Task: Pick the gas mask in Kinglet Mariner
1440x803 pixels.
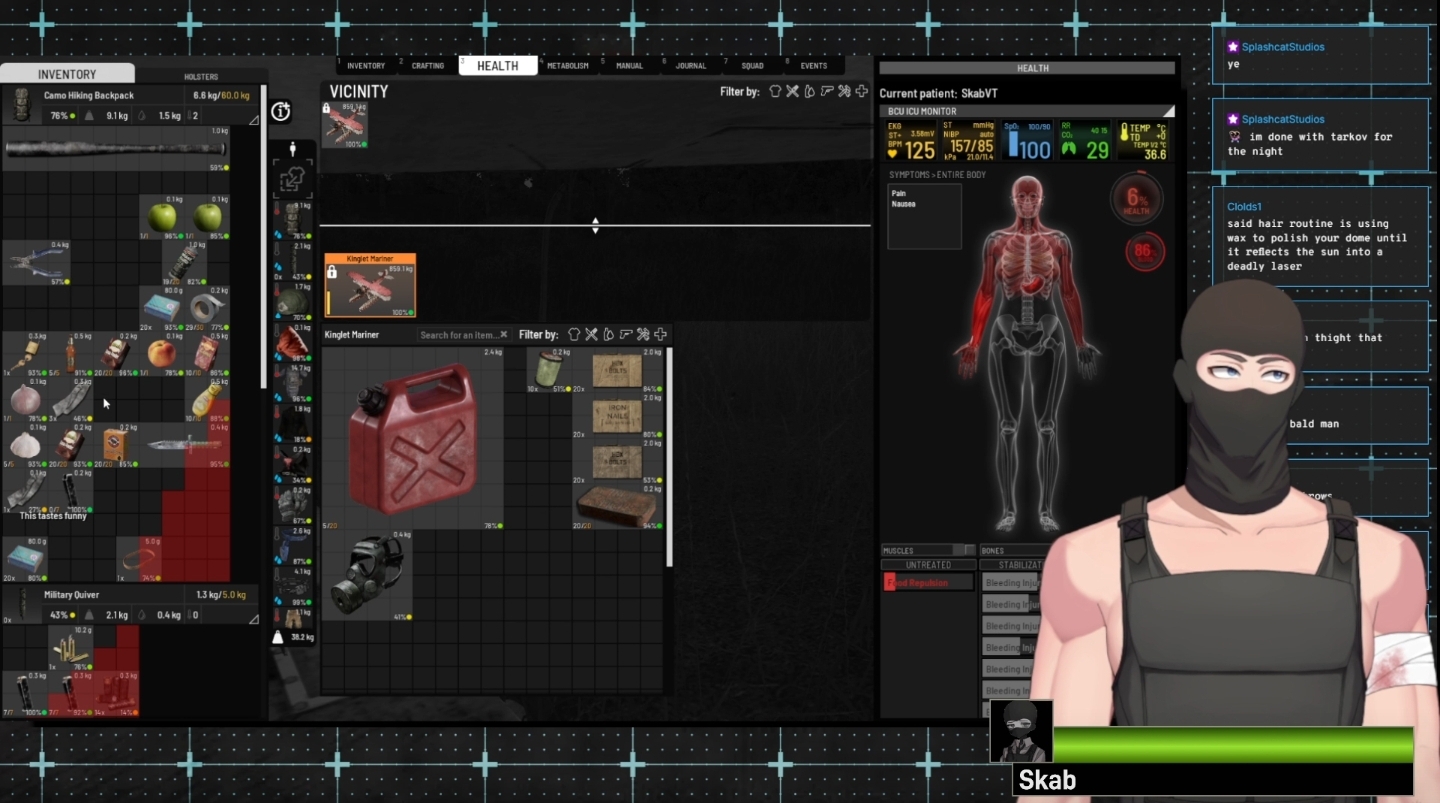Action: (x=368, y=576)
